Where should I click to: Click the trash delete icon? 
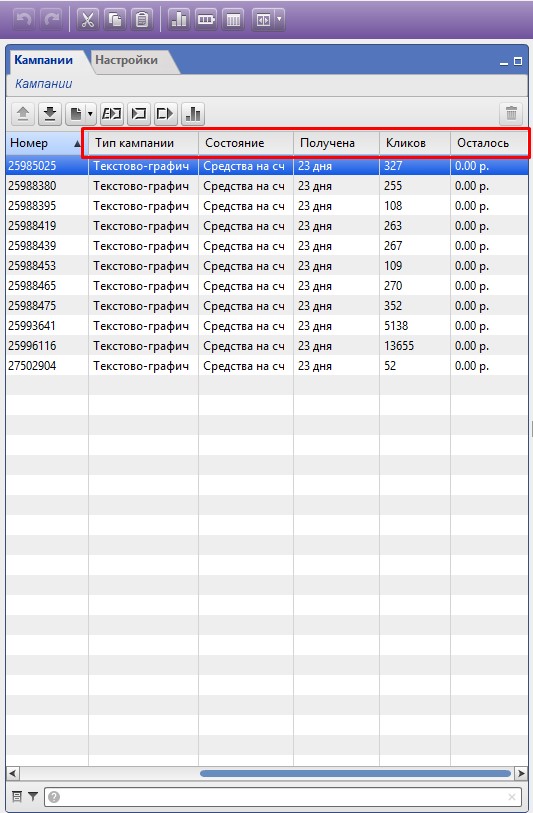[511, 114]
